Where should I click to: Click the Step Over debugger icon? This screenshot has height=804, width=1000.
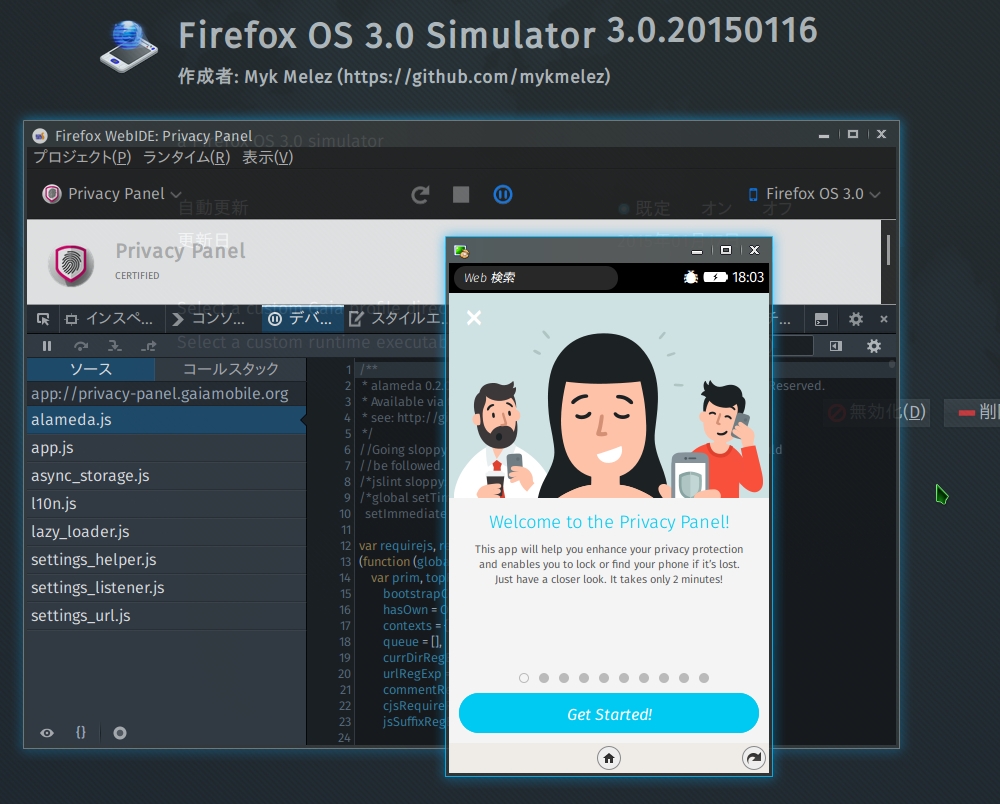pyautogui.click(x=80, y=346)
